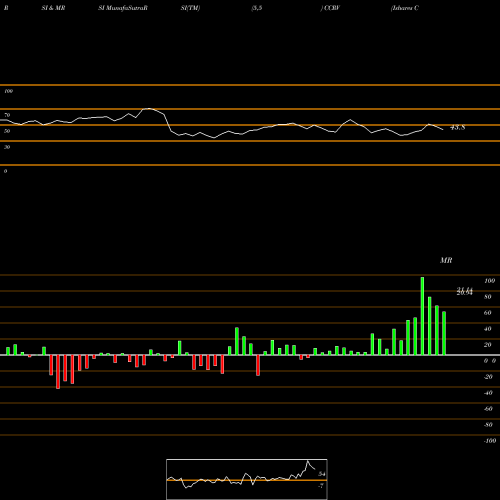Open the mini RSI overview chart thumbnail
500x500 pixels.
247,479
